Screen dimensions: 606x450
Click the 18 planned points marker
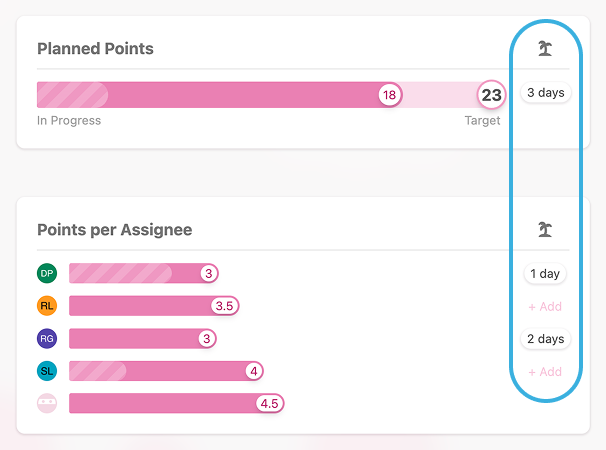pyautogui.click(x=390, y=95)
